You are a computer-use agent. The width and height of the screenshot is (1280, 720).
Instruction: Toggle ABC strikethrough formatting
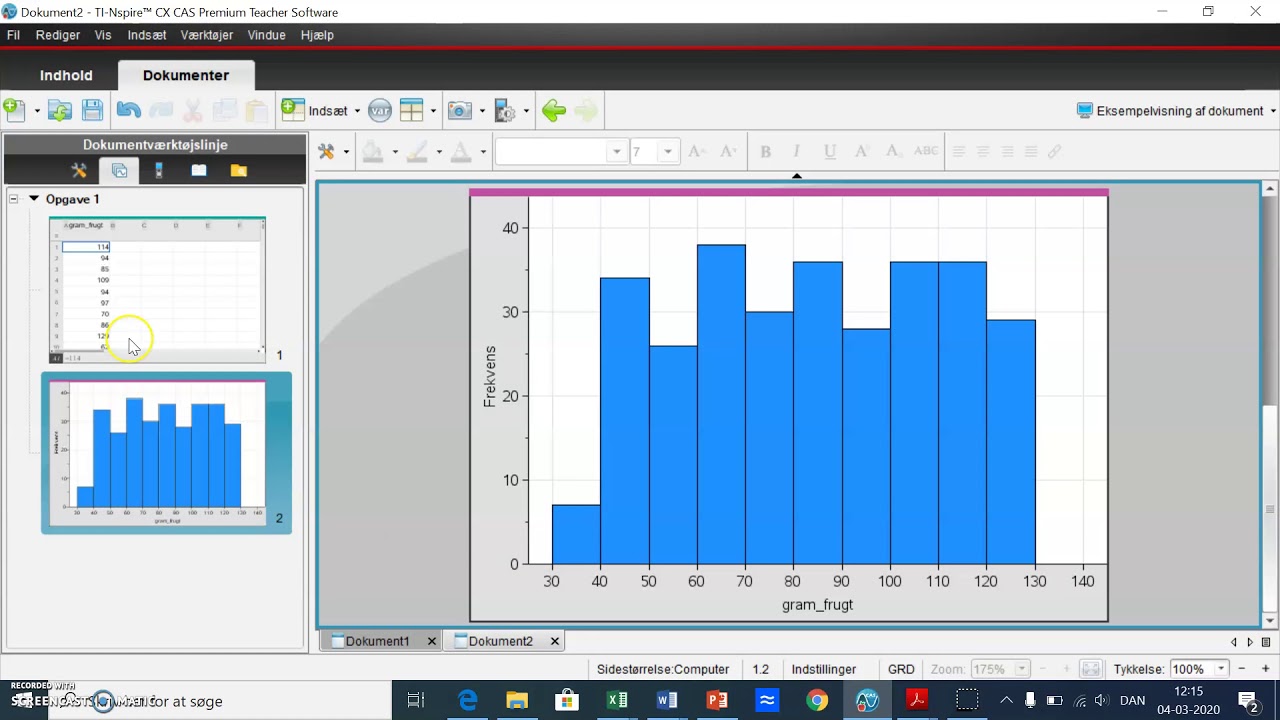[x=926, y=151]
